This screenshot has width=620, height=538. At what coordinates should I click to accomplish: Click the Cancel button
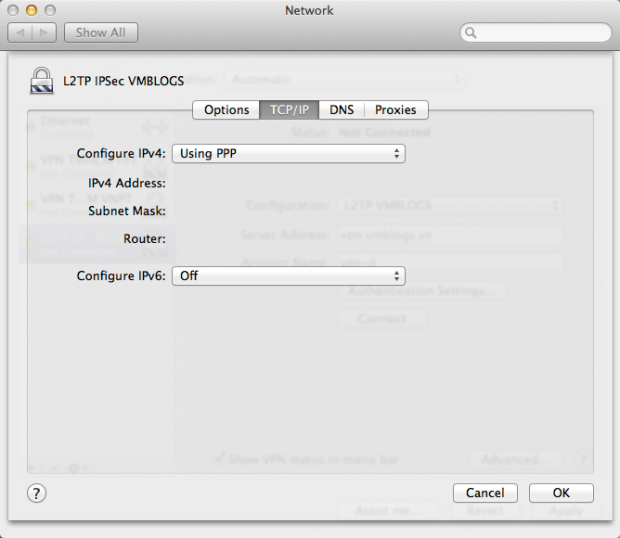(x=485, y=493)
